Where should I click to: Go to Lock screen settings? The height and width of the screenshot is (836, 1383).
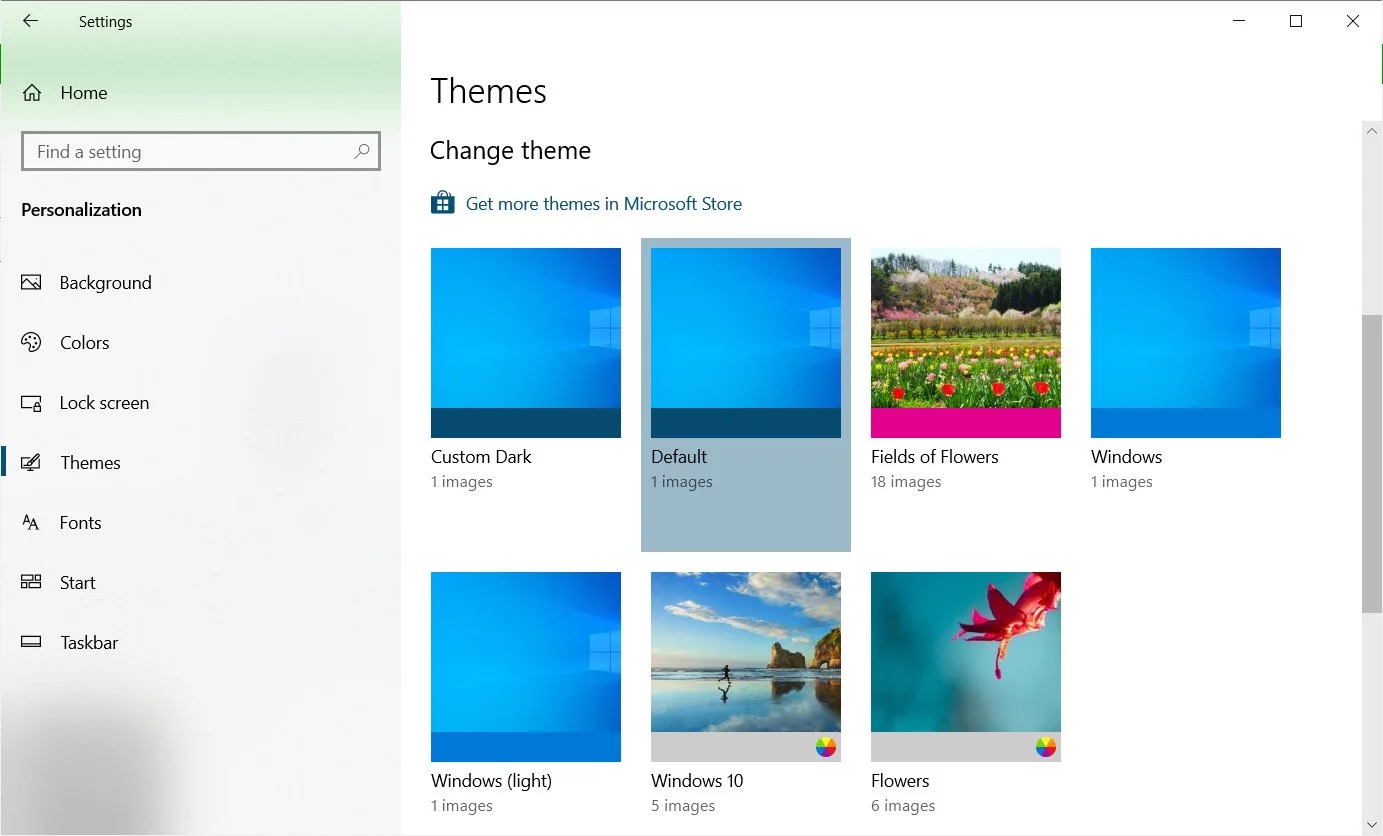(200, 403)
